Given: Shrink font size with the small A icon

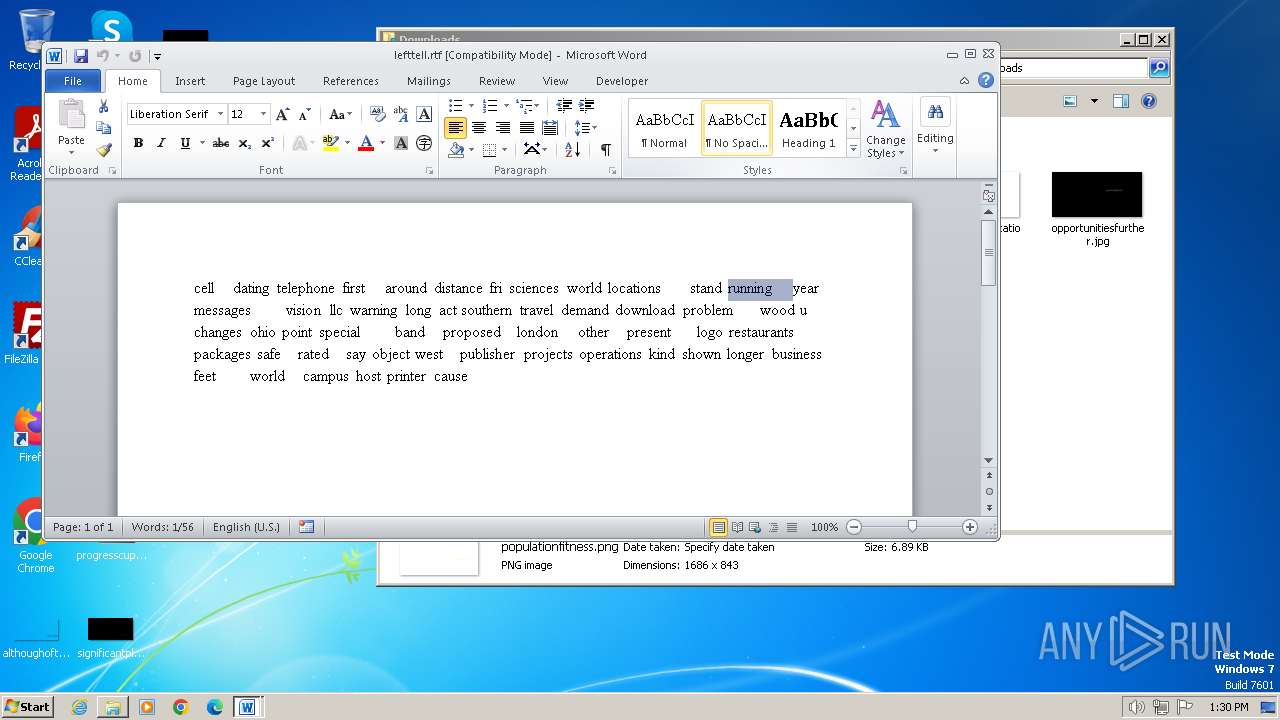Looking at the screenshot, I should (x=305, y=114).
